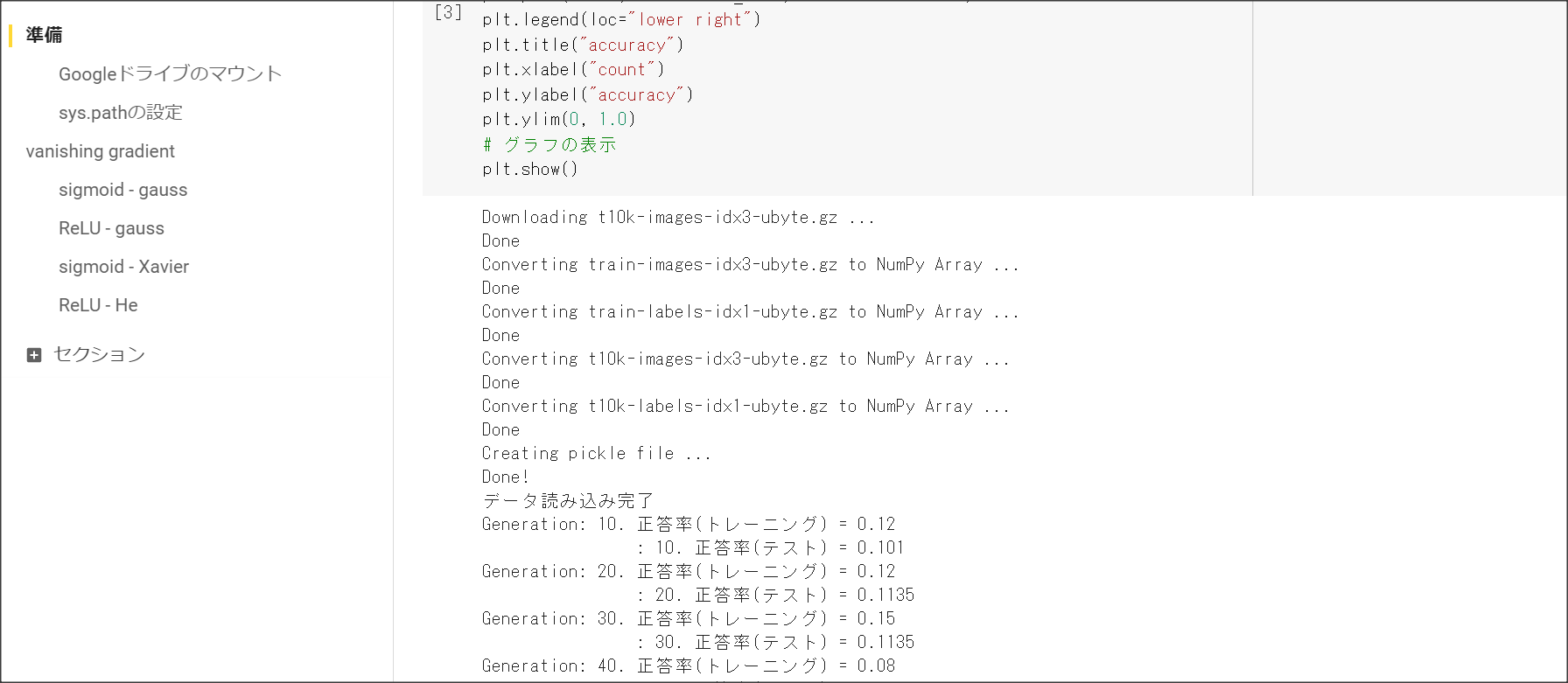This screenshot has height=683, width=1568.
Task: Click the plus icon to add section
Action: tap(34, 355)
